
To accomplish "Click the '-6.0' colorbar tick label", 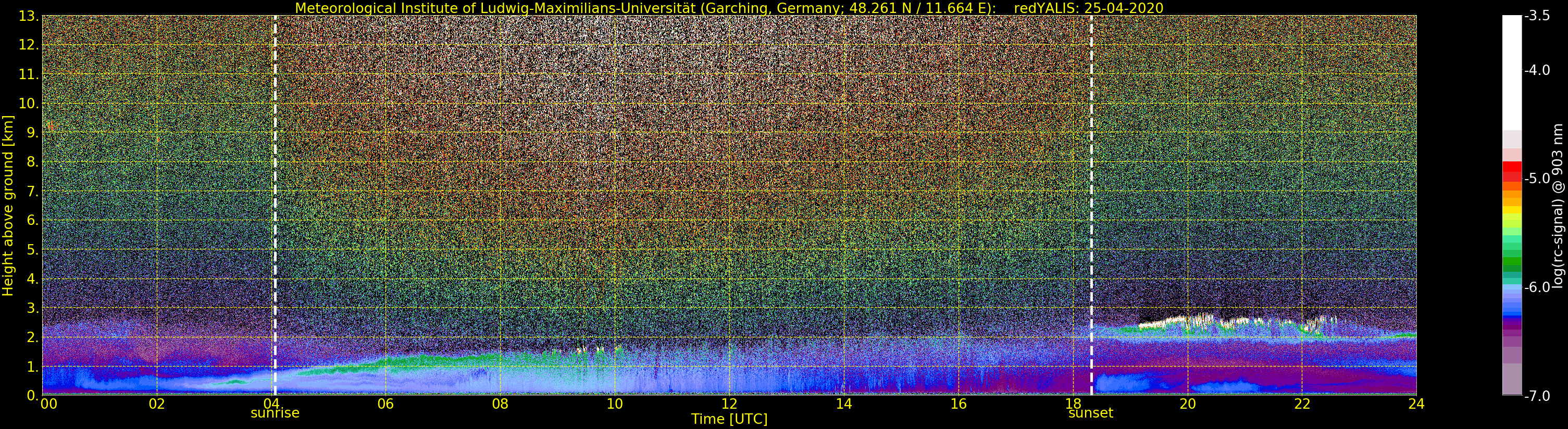I will [1537, 287].
